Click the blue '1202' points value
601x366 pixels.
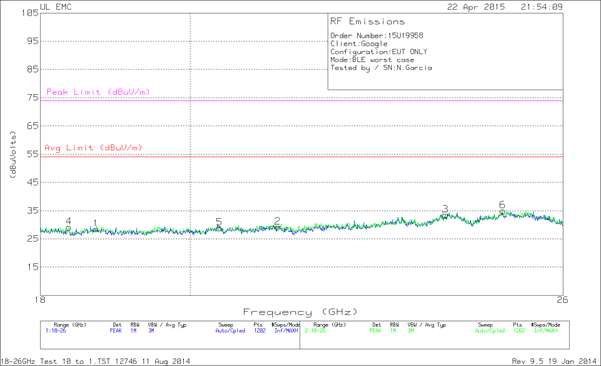(x=259, y=330)
